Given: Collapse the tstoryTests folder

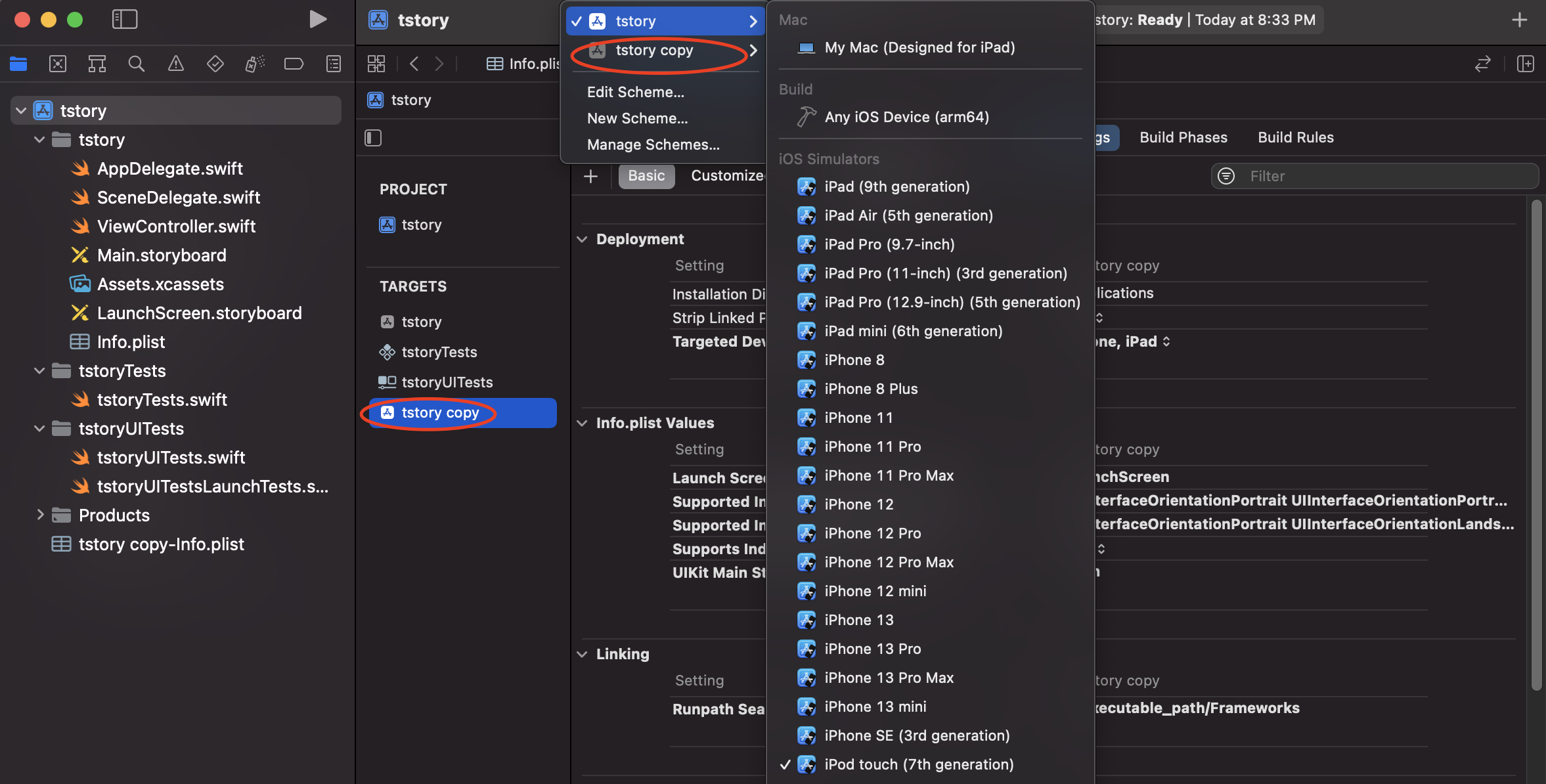Looking at the screenshot, I should tap(40, 371).
